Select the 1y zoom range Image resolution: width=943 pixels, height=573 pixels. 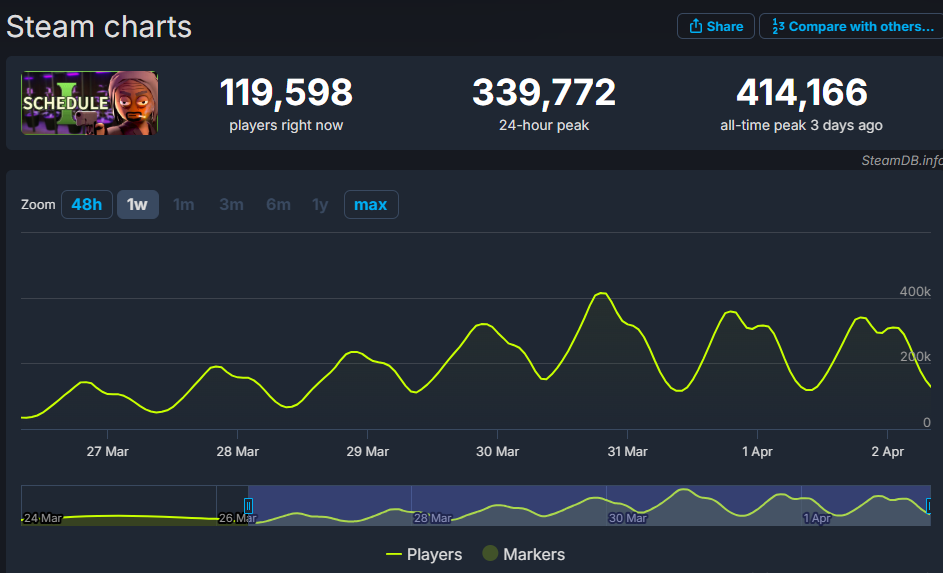[x=320, y=204]
